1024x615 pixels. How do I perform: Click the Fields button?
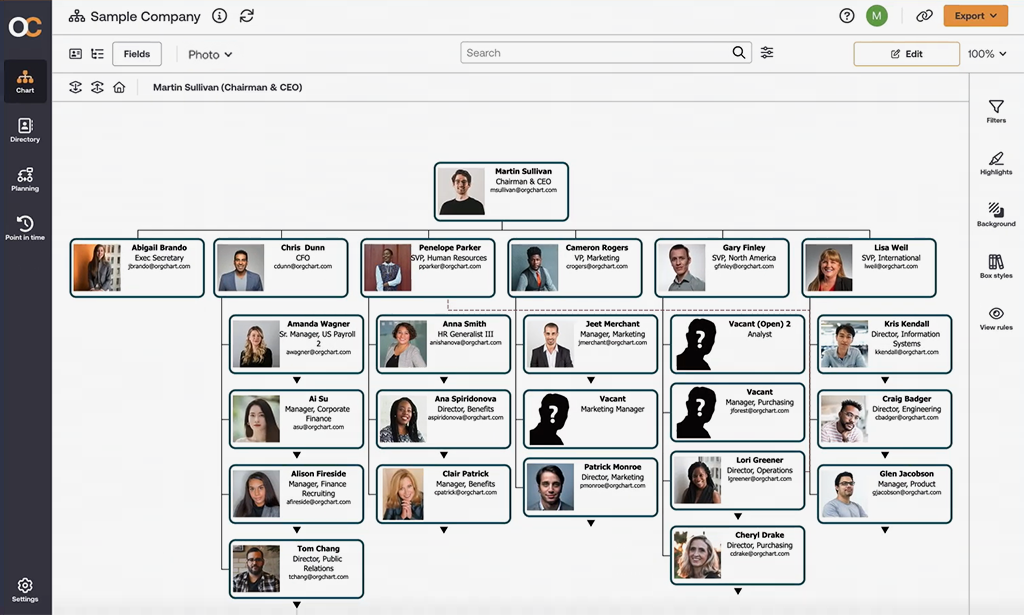(x=137, y=54)
